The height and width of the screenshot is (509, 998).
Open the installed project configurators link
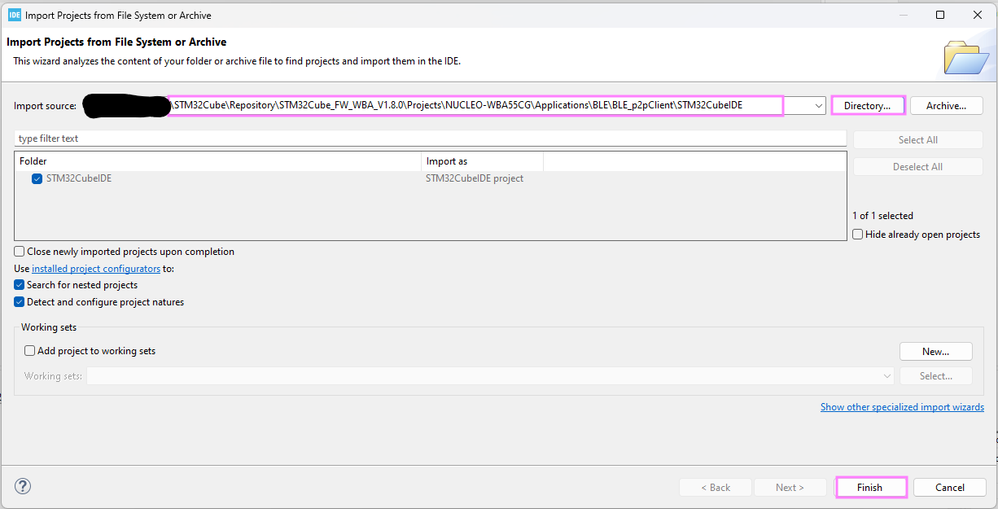pyautogui.click(x=96, y=269)
